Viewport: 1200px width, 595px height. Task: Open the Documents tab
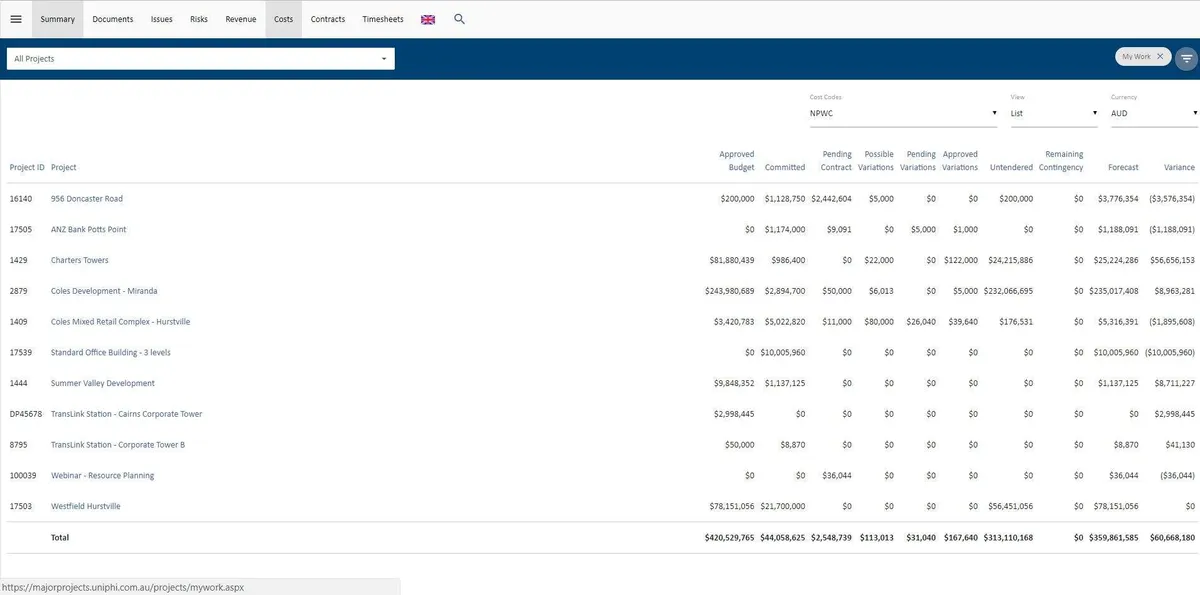pyautogui.click(x=113, y=19)
